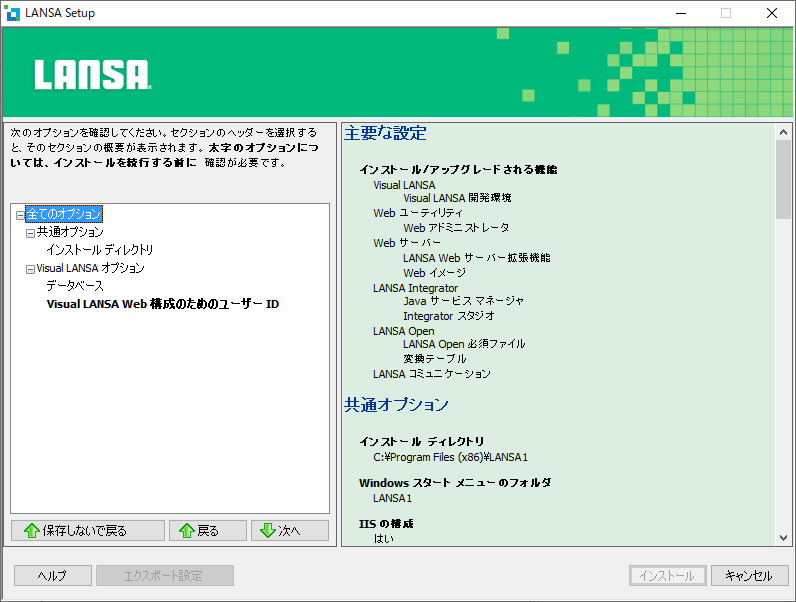
Task: Select 全てのオプション in the tree
Action: point(64,214)
